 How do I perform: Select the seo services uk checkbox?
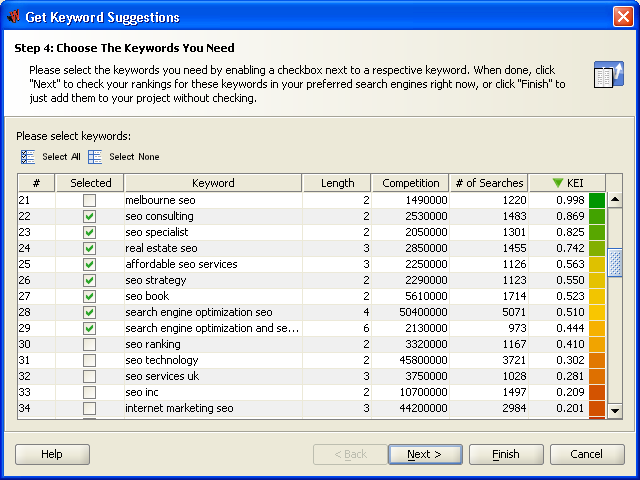tap(89, 376)
